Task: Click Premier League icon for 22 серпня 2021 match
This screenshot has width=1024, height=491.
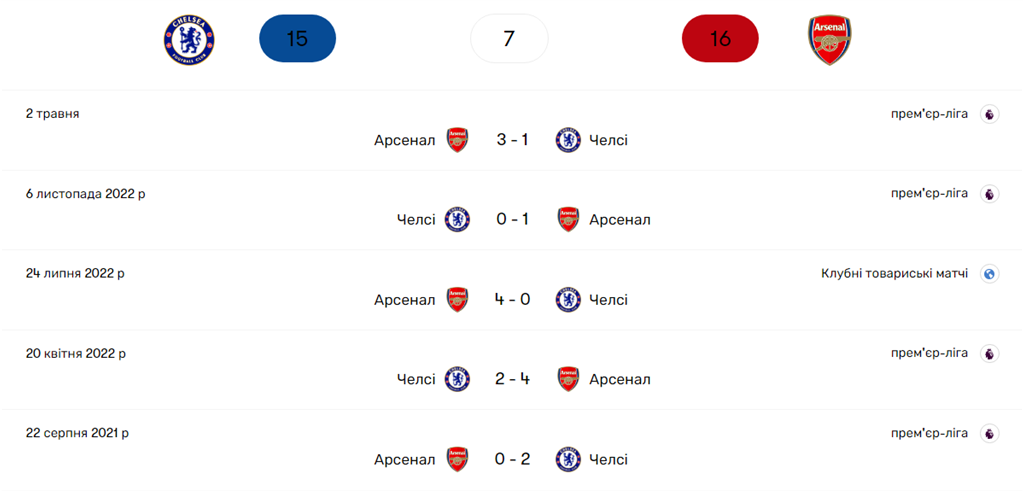Action: tap(989, 434)
